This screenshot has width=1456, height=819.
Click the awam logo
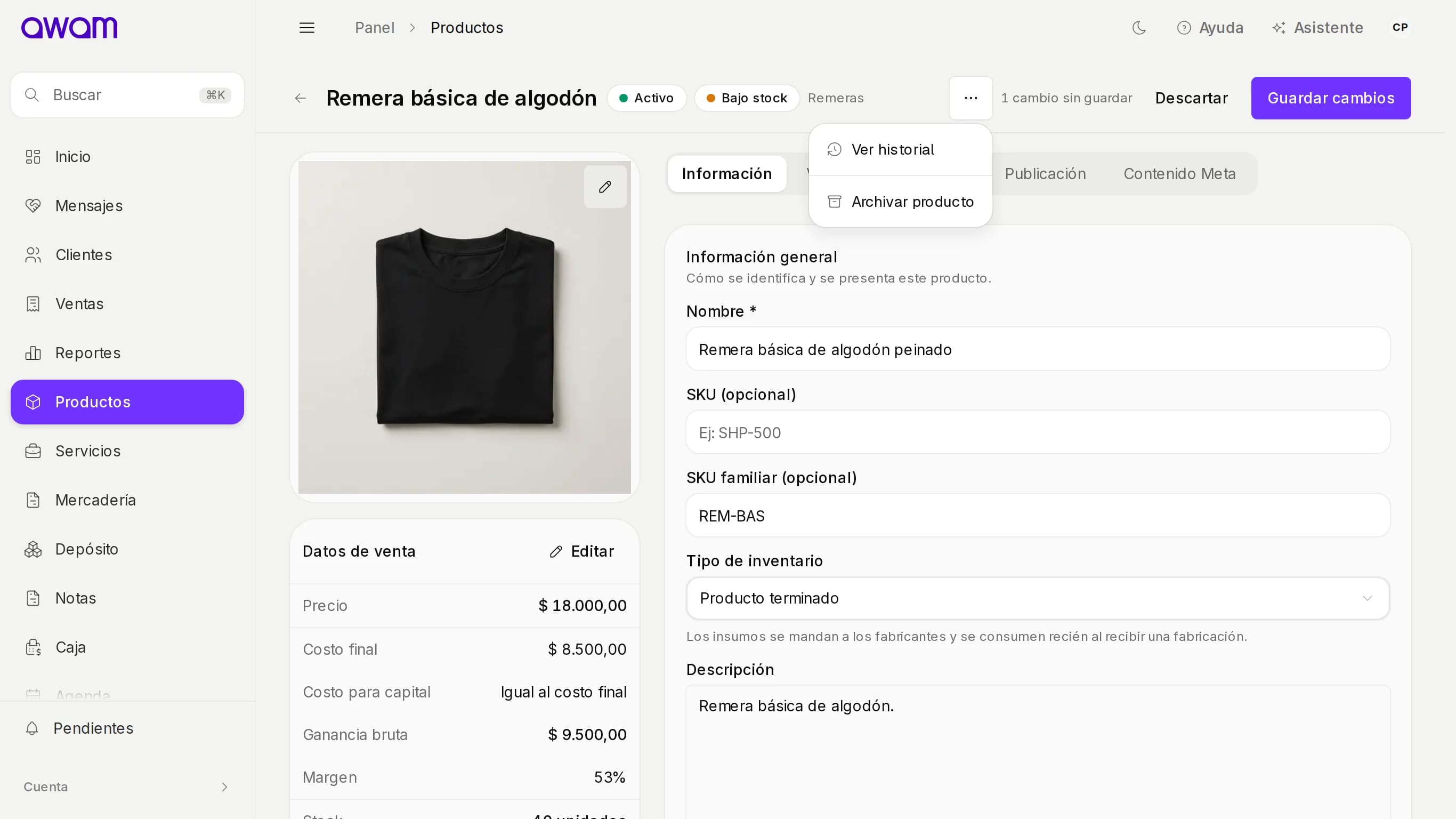tap(69, 28)
